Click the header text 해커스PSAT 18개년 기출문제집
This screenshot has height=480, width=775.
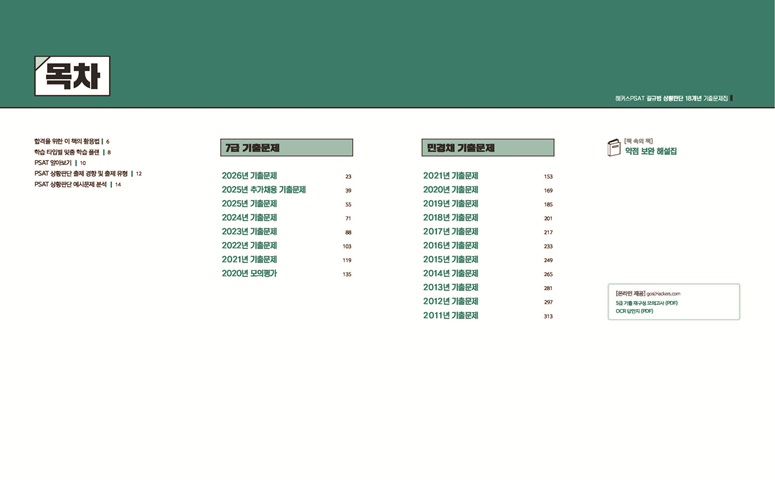tap(672, 98)
